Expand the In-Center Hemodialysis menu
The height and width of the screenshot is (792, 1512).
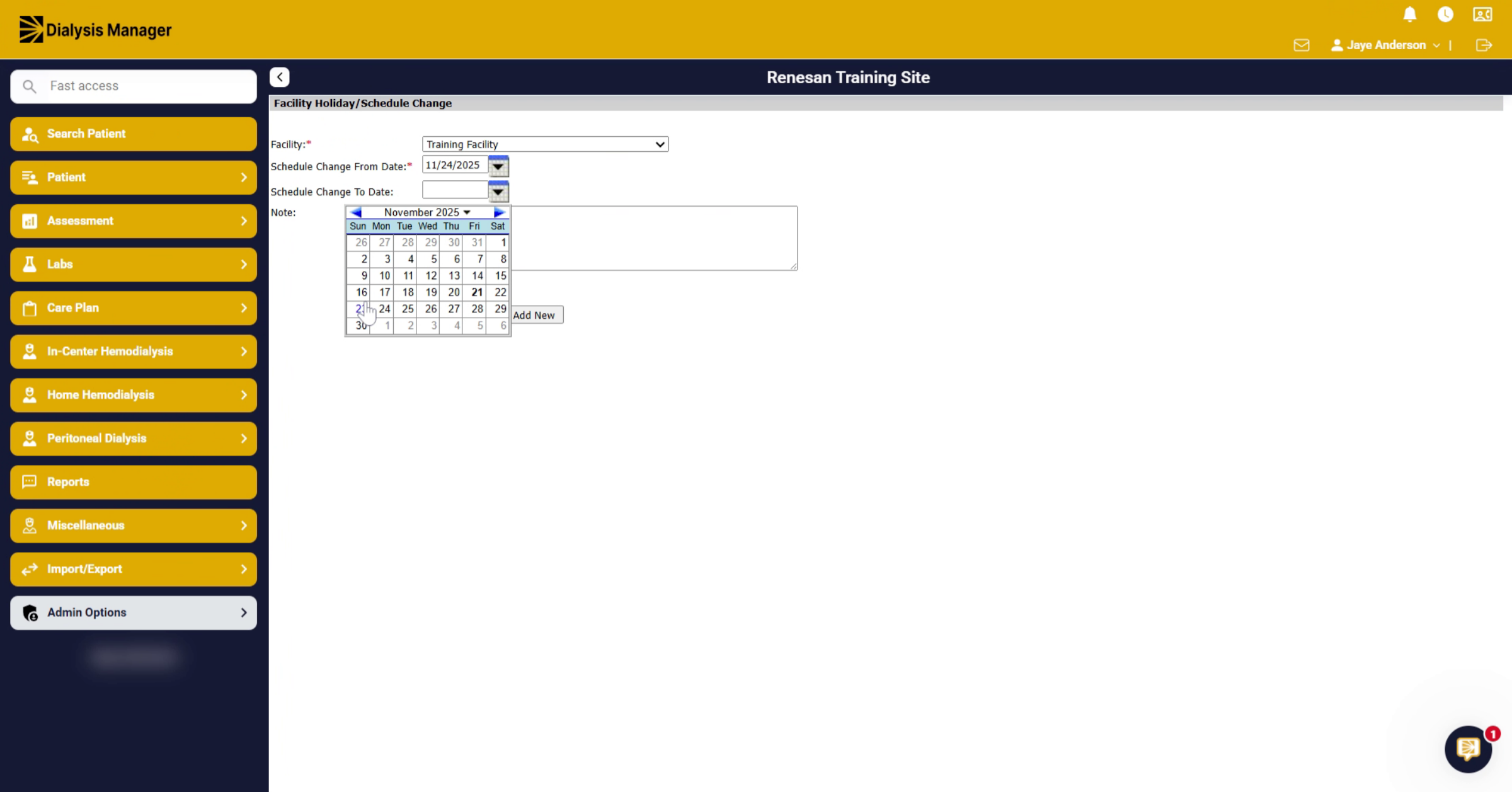click(134, 352)
